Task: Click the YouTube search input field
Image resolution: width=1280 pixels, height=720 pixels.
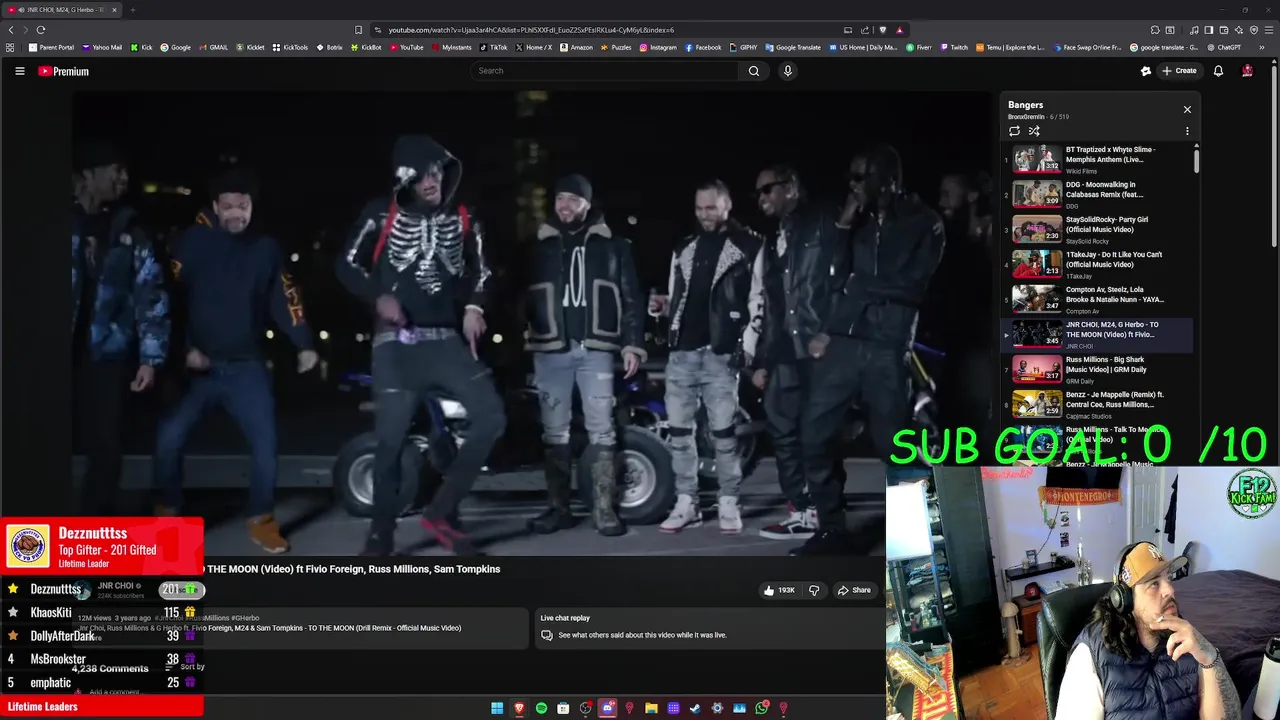Action: (605, 71)
